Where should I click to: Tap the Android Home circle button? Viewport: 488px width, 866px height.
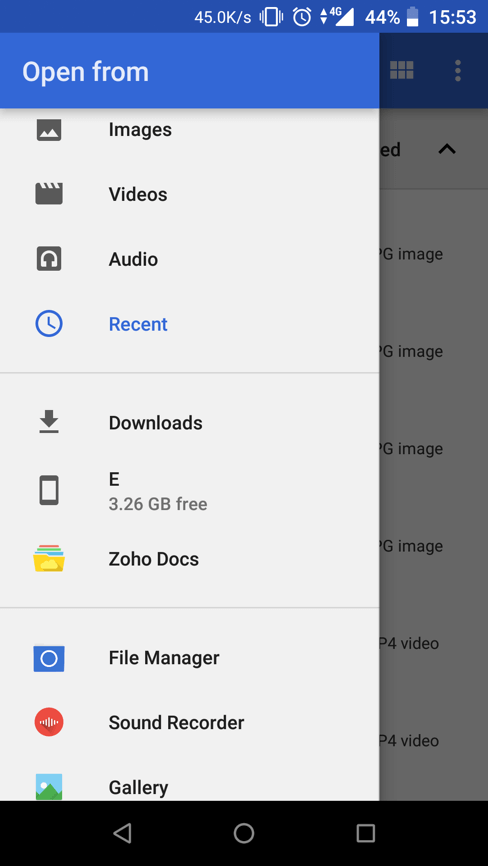244,833
